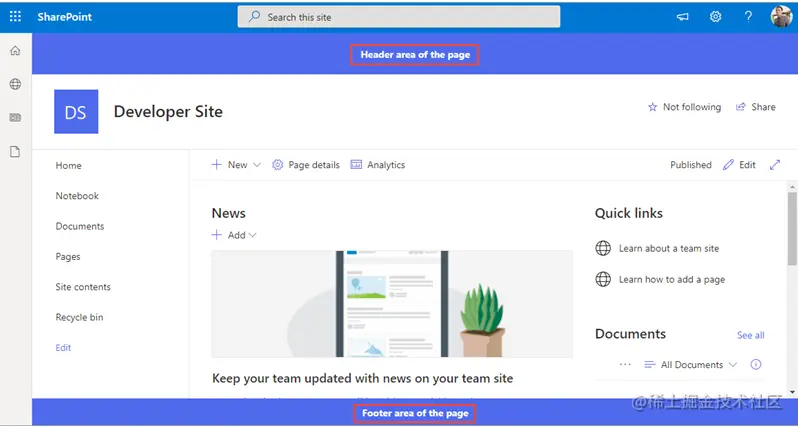Open Analytics in the command bar
The image size is (798, 427).
coord(378,165)
